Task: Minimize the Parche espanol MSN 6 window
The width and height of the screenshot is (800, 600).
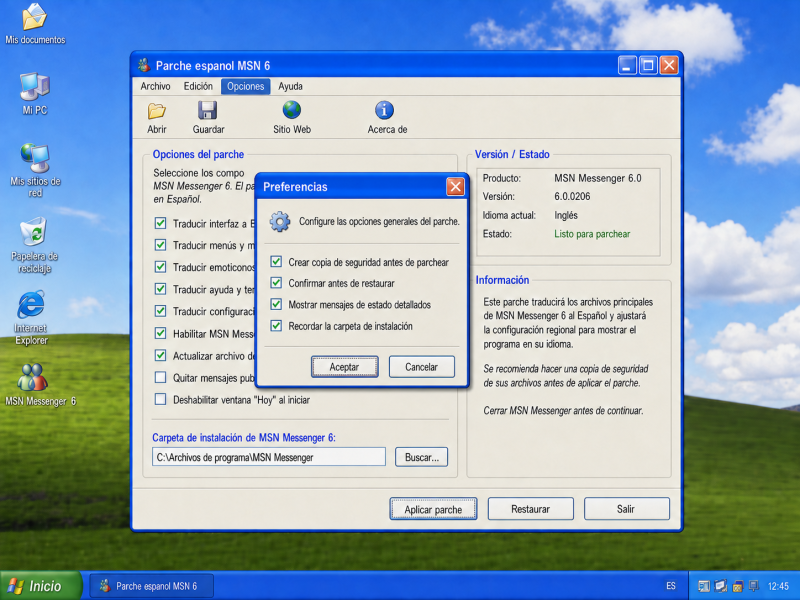Action: (x=627, y=65)
